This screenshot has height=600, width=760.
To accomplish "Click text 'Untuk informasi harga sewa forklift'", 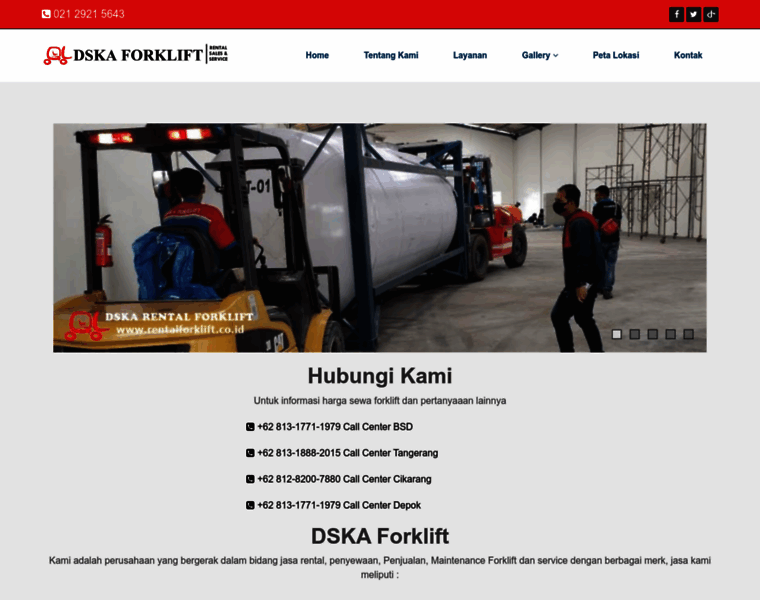I will click(x=327, y=401).
